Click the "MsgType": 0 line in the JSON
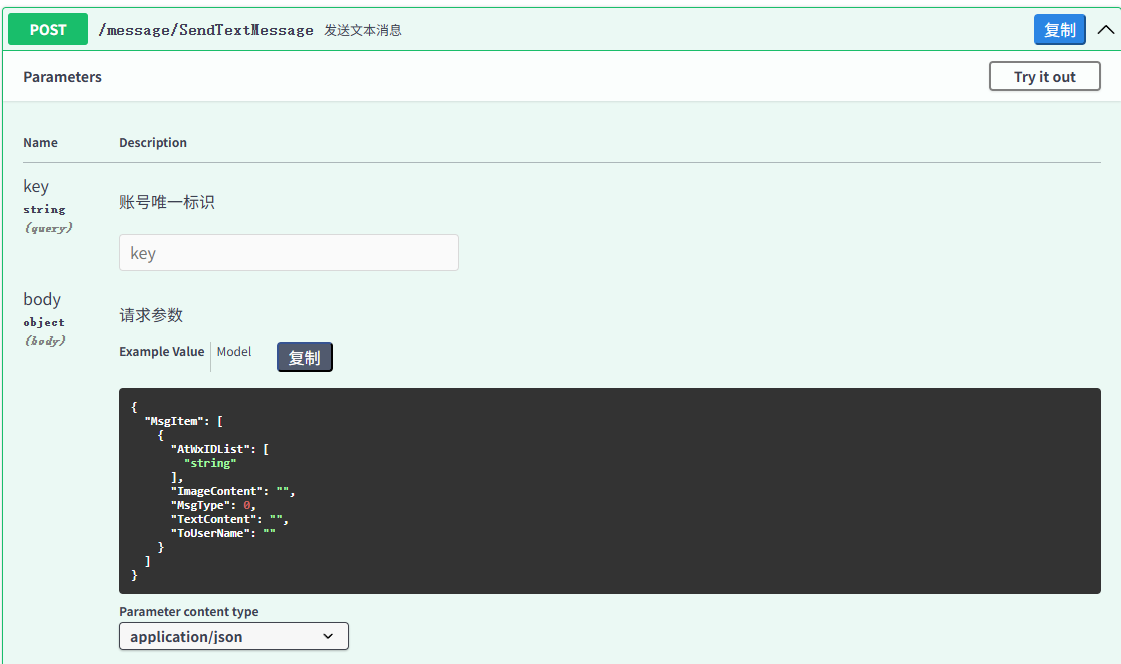This screenshot has width=1121, height=664. (x=213, y=505)
